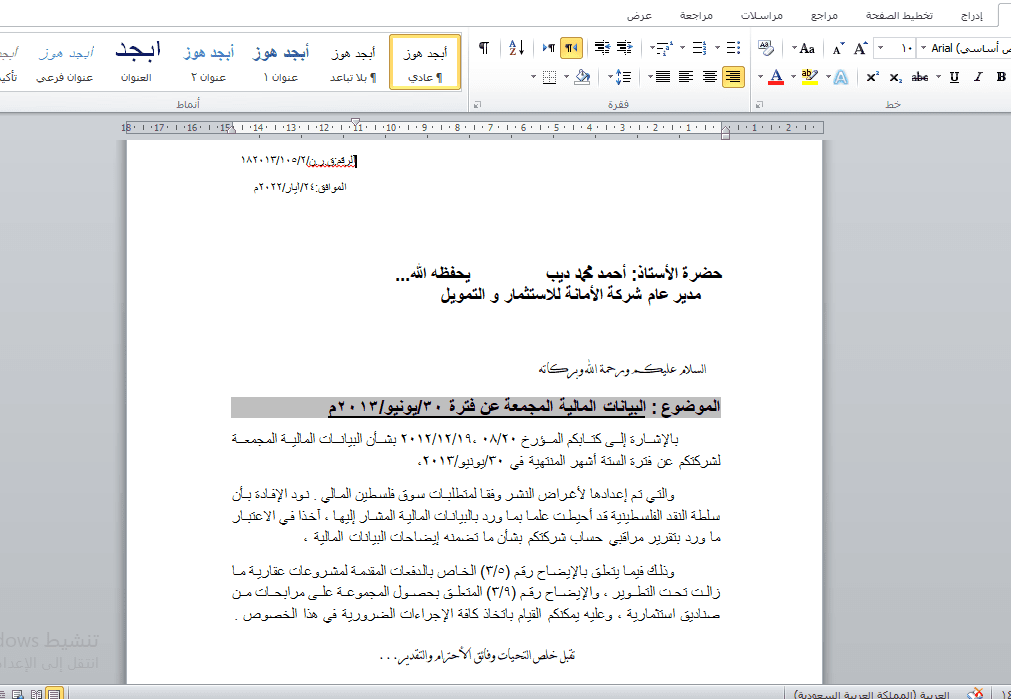1011x699 pixels.
Task: Center the paragraph text
Action: pyautogui.click(x=710, y=77)
